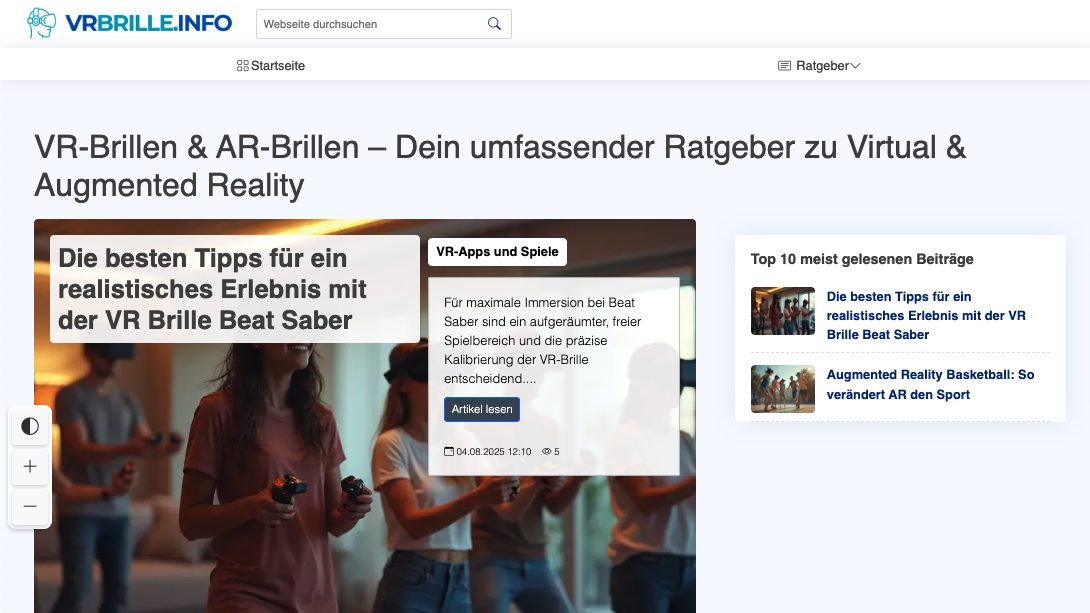Screen dimensions: 1090x613
Task: Click the Artikel lesen button
Action: [x=482, y=409]
